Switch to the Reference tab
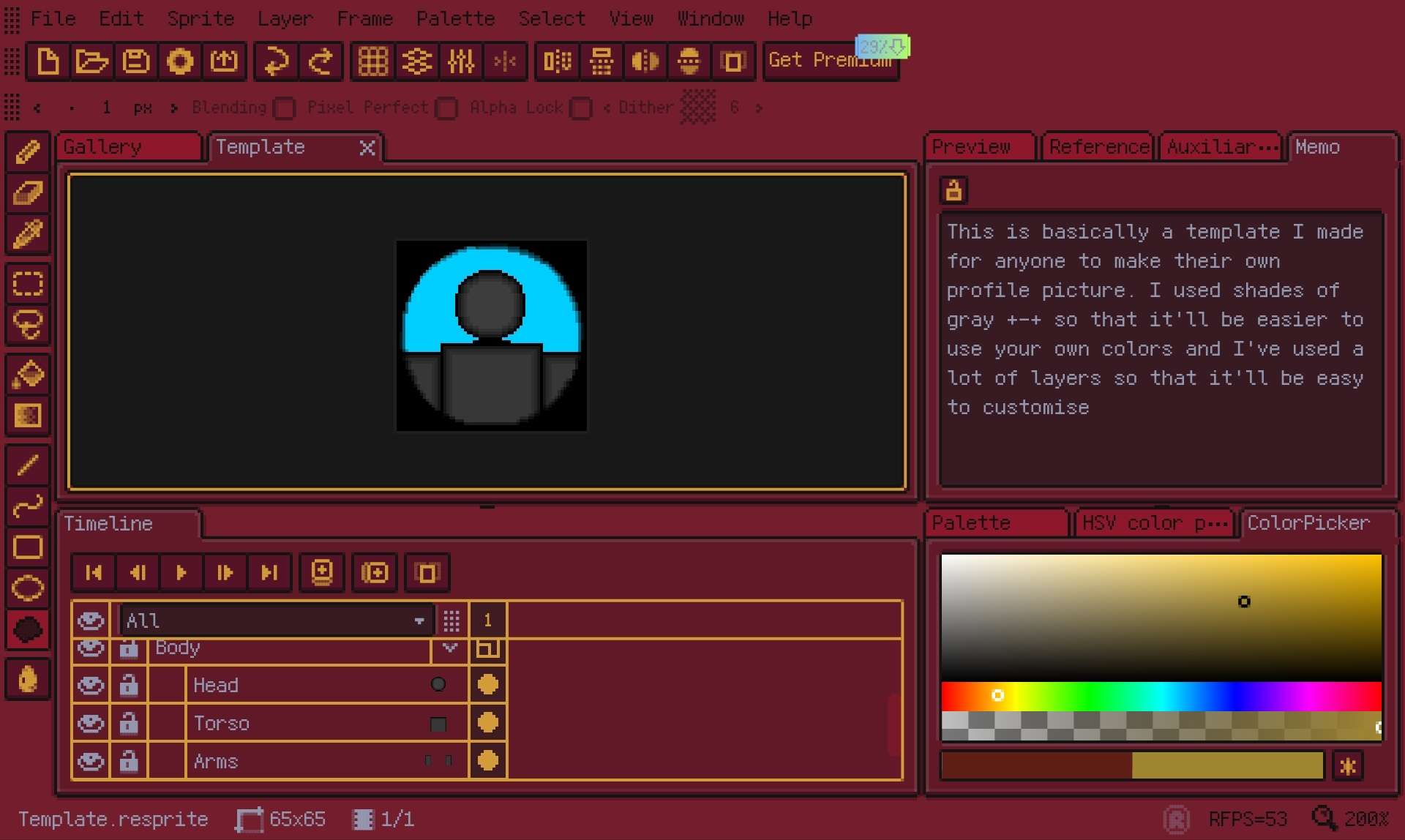This screenshot has width=1405, height=840. click(1098, 147)
